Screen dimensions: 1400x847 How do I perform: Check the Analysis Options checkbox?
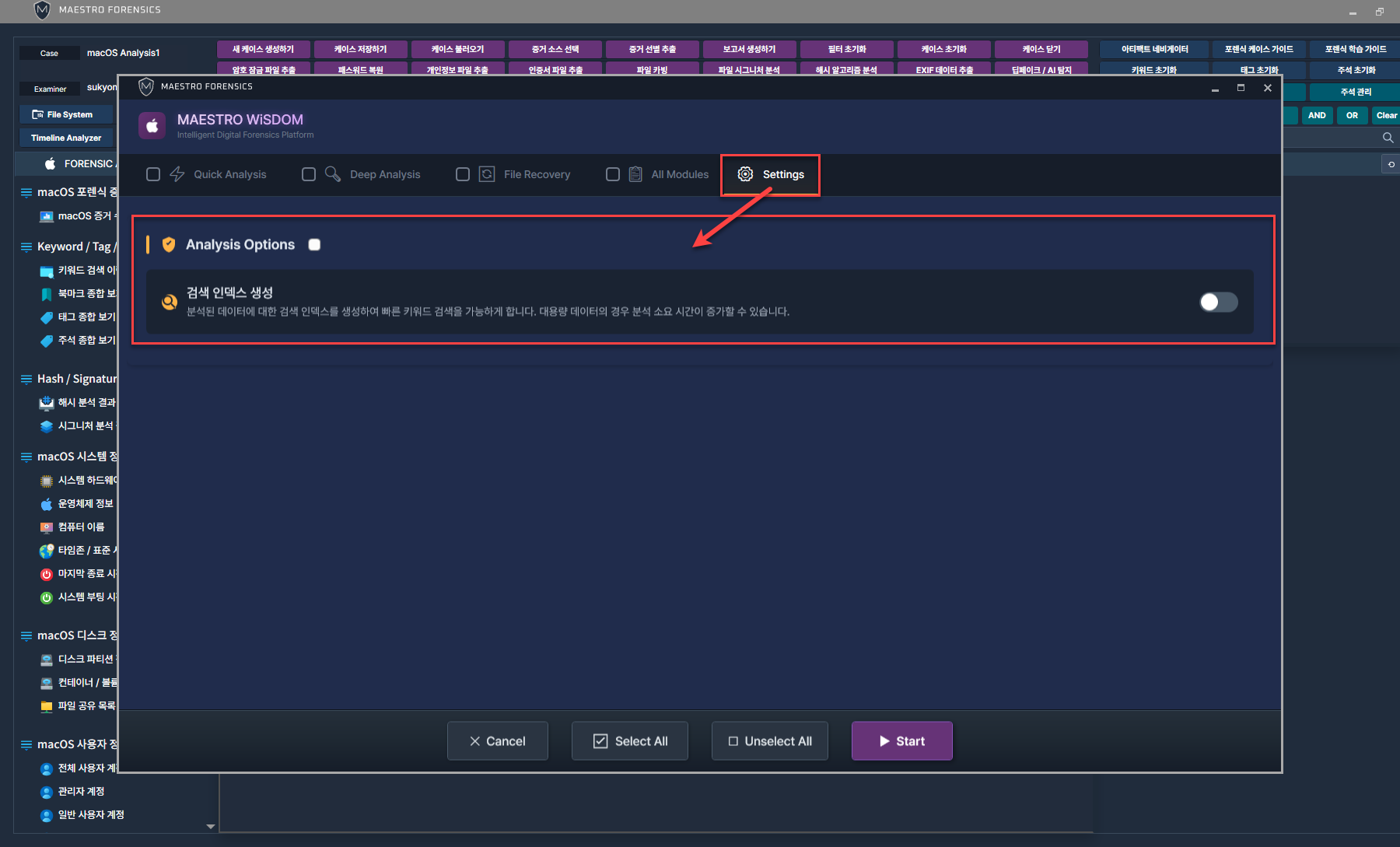tap(314, 245)
